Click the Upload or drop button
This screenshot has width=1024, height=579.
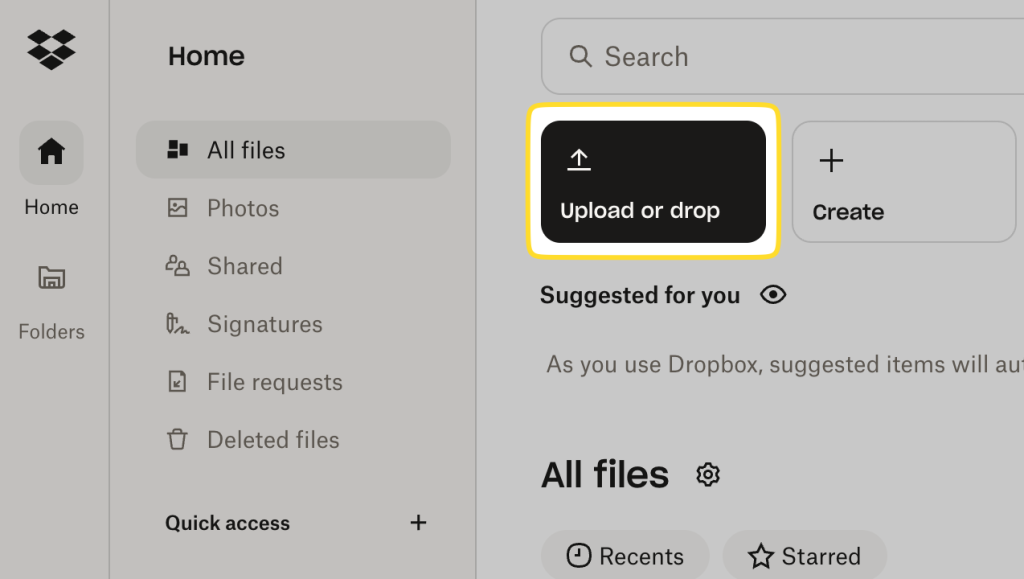coord(653,181)
